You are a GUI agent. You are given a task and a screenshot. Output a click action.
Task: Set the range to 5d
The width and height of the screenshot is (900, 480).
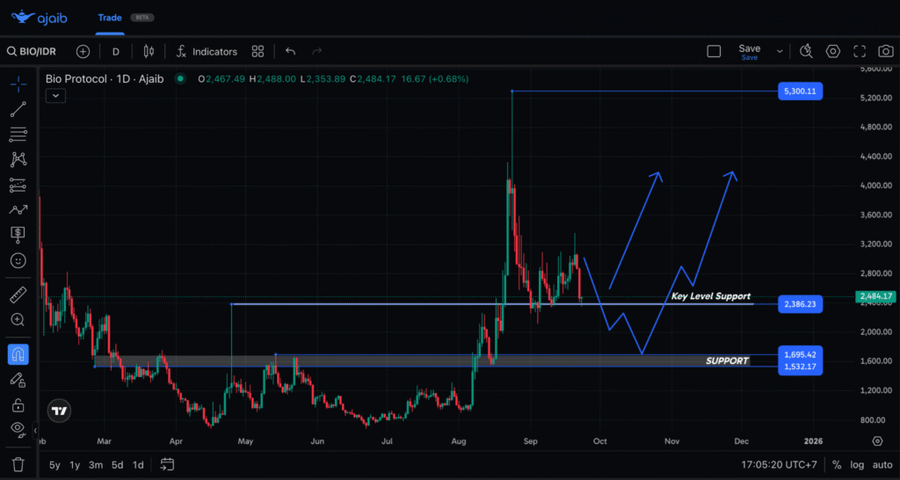coord(117,464)
